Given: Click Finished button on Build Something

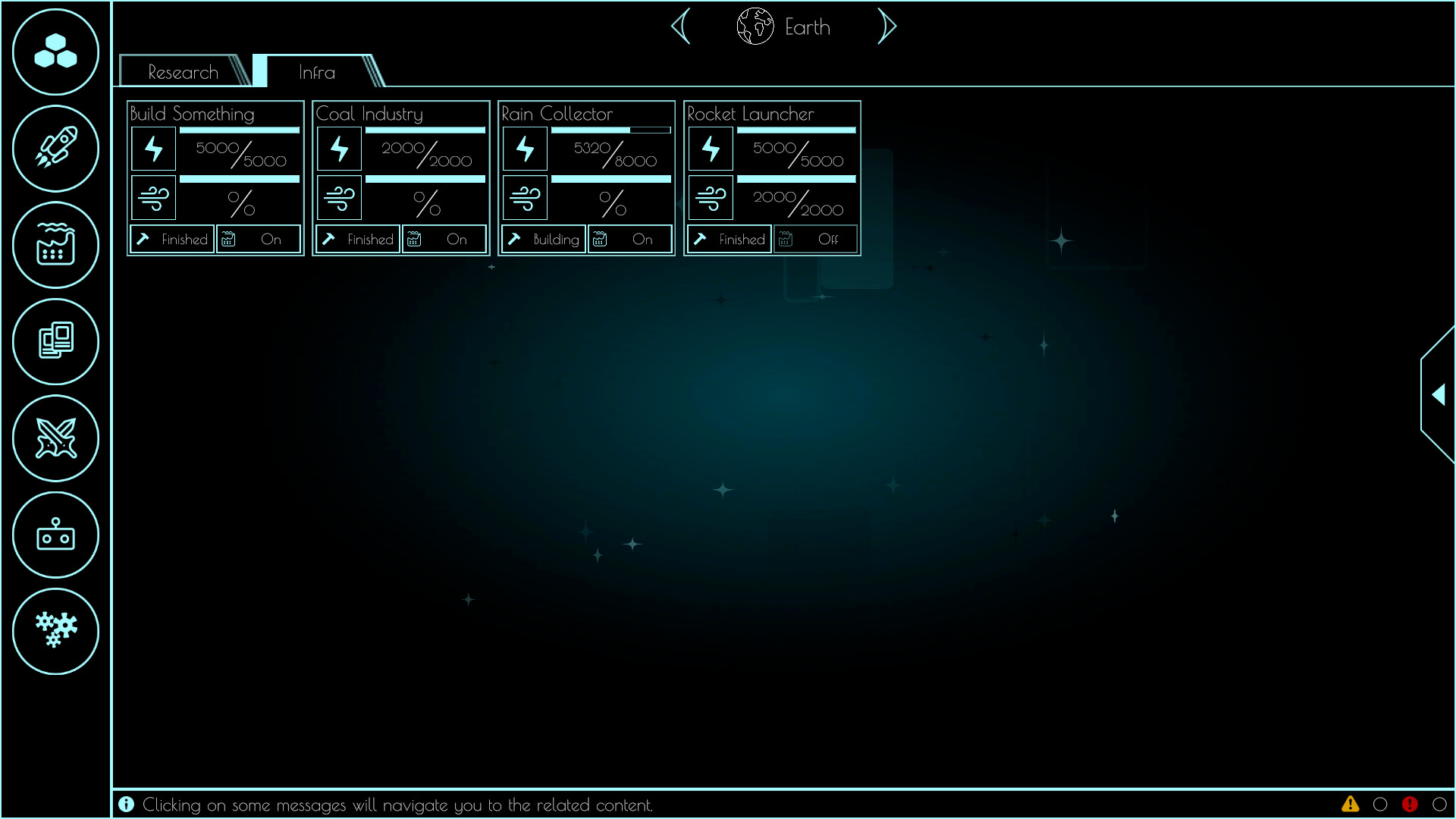Looking at the screenshot, I should [171, 239].
